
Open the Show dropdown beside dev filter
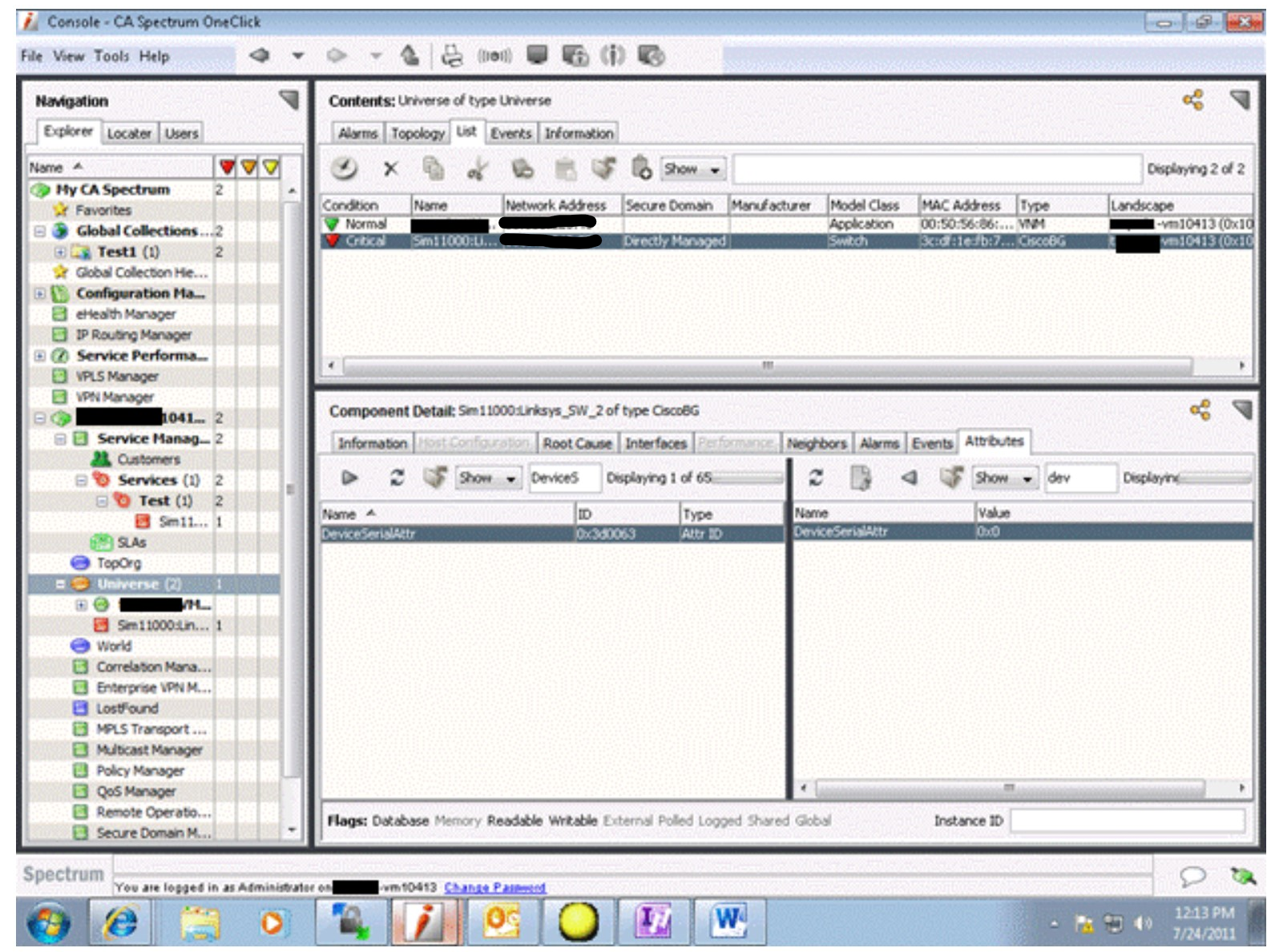tap(1006, 478)
